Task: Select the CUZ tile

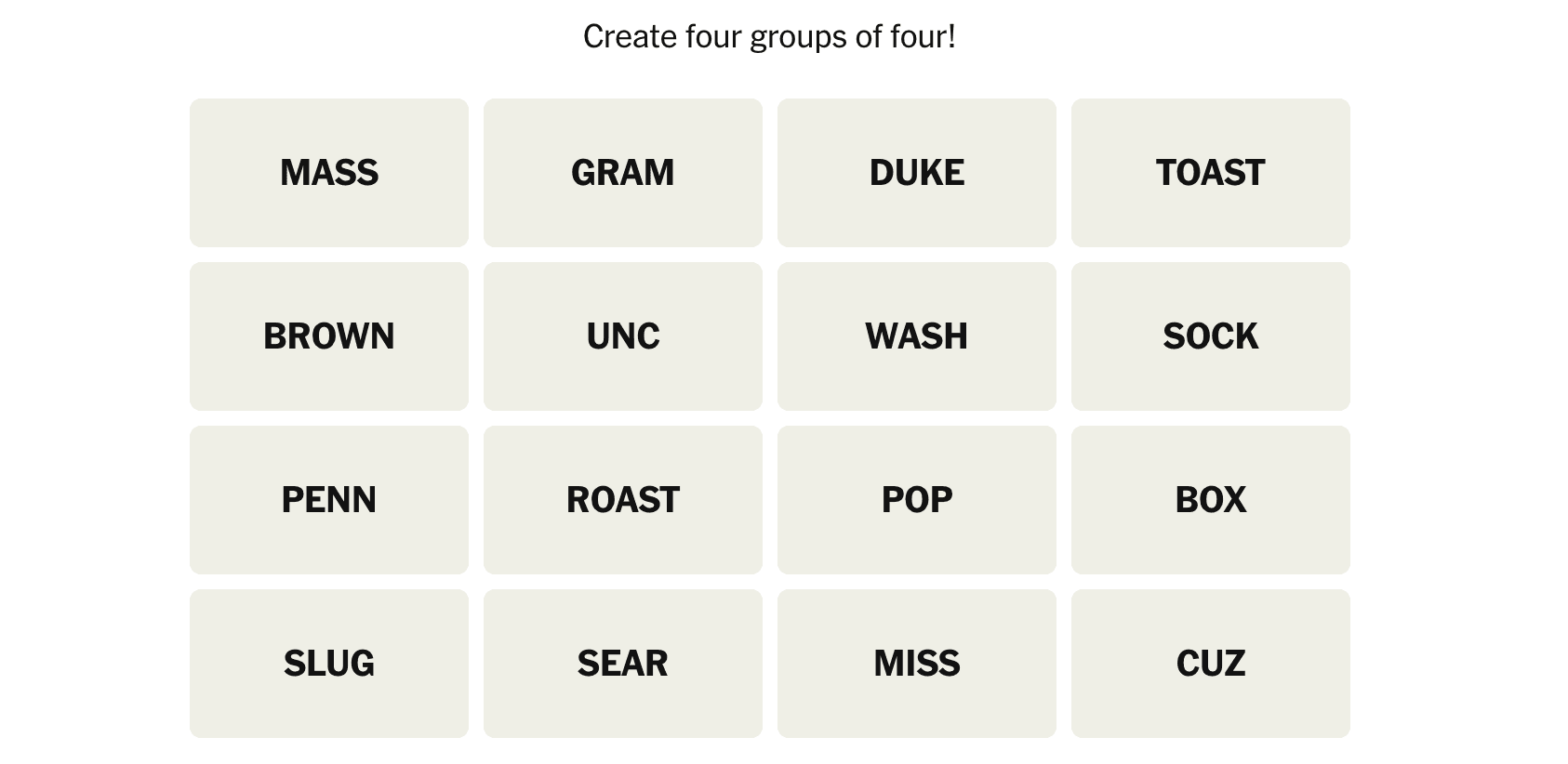Action: click(x=1210, y=664)
